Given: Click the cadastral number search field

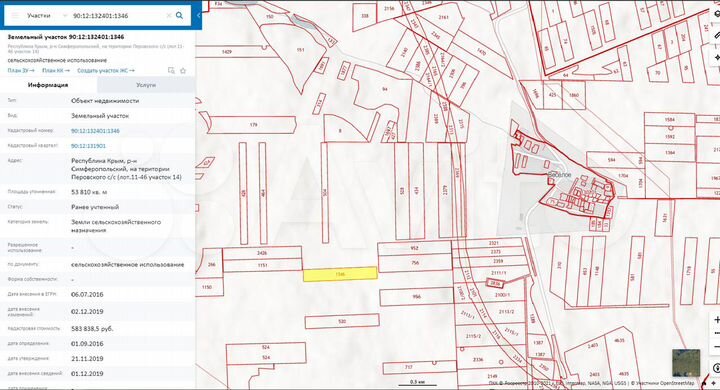Looking at the screenshot, I should (117, 16).
